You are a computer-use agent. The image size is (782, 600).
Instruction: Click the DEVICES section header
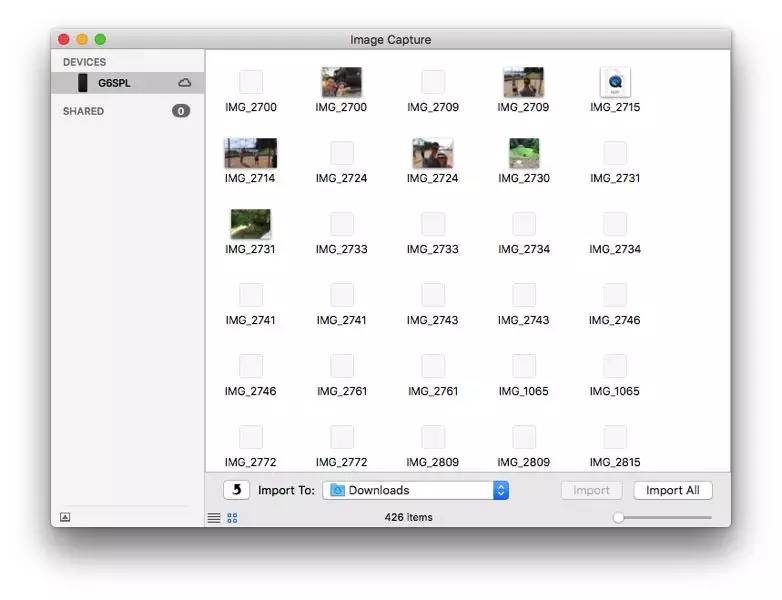point(84,62)
